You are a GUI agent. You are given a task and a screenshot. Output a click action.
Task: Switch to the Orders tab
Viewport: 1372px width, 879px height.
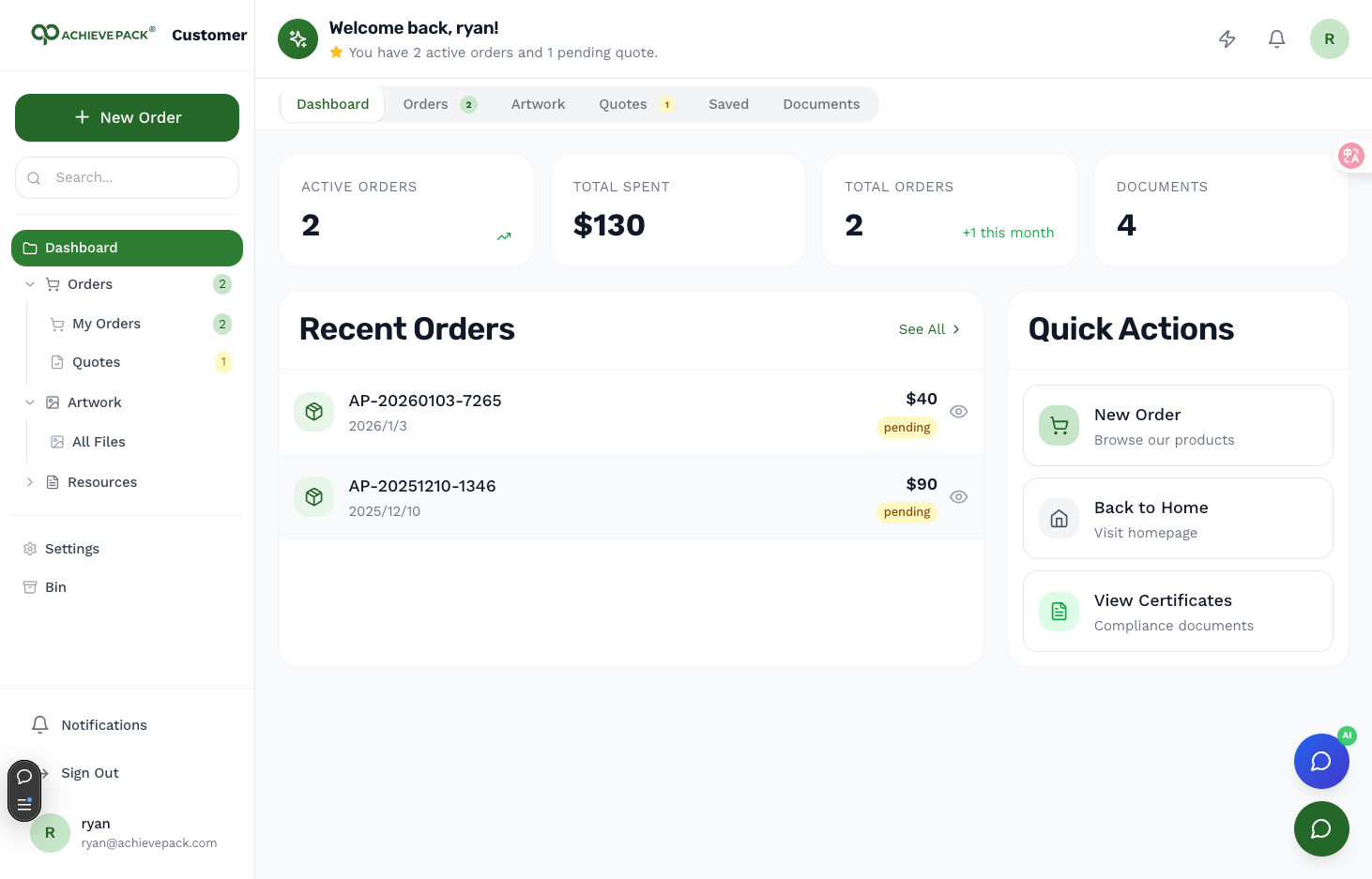pyautogui.click(x=440, y=104)
